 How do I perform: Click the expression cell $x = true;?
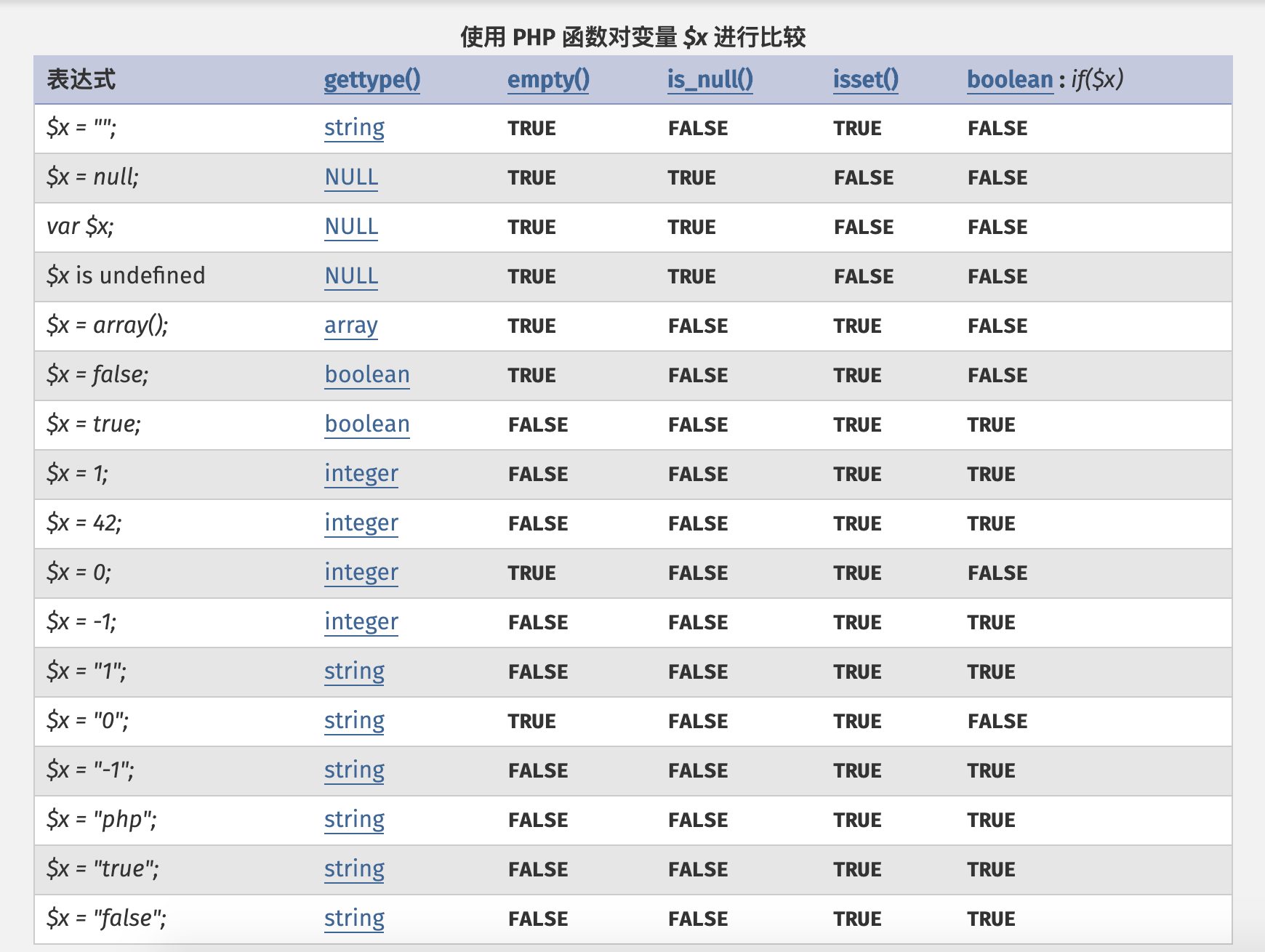[94, 424]
